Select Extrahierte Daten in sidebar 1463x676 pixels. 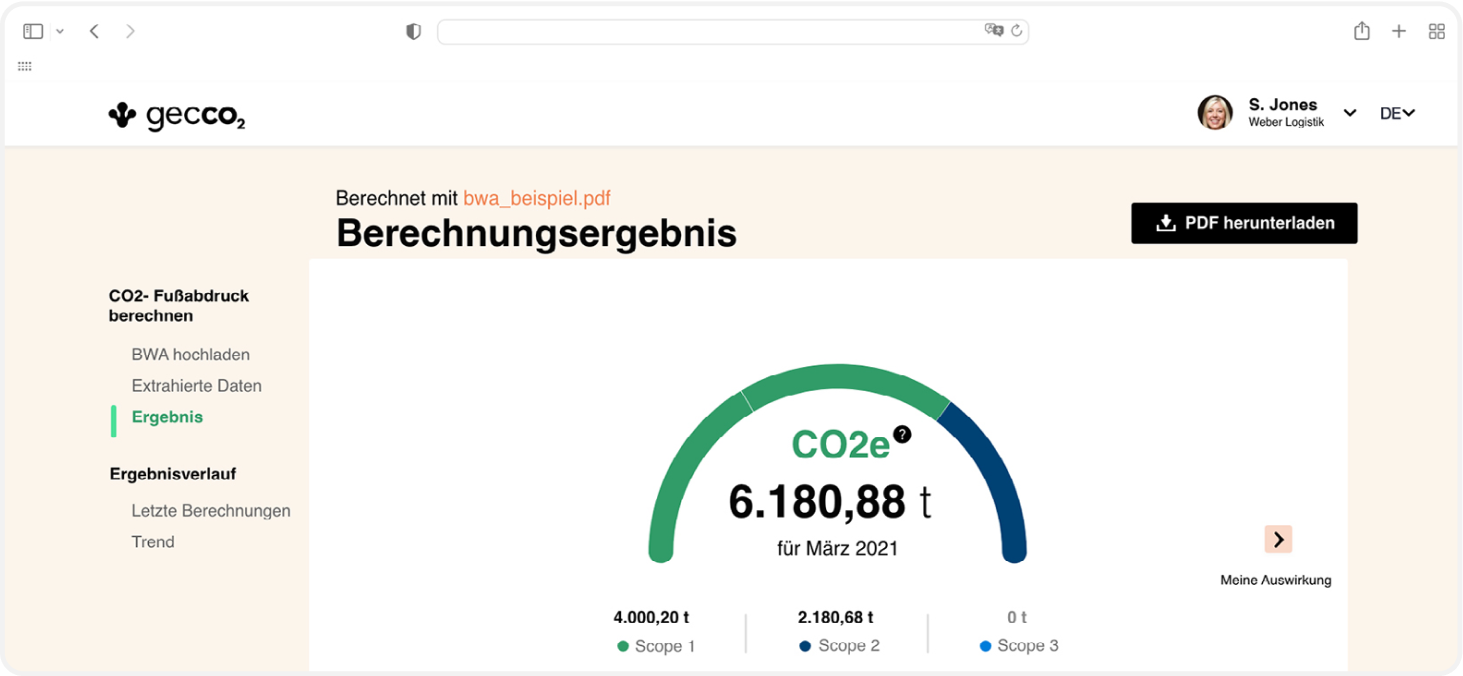pos(196,385)
